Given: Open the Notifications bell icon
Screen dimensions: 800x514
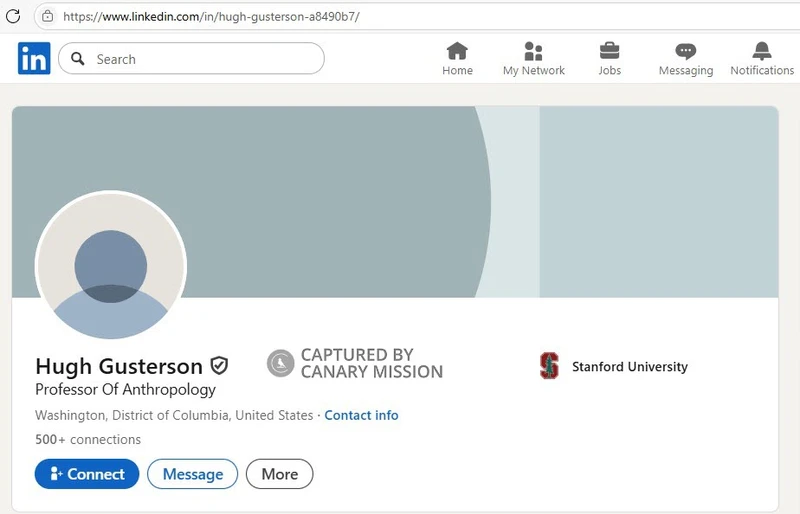Looking at the screenshot, I should (x=761, y=51).
